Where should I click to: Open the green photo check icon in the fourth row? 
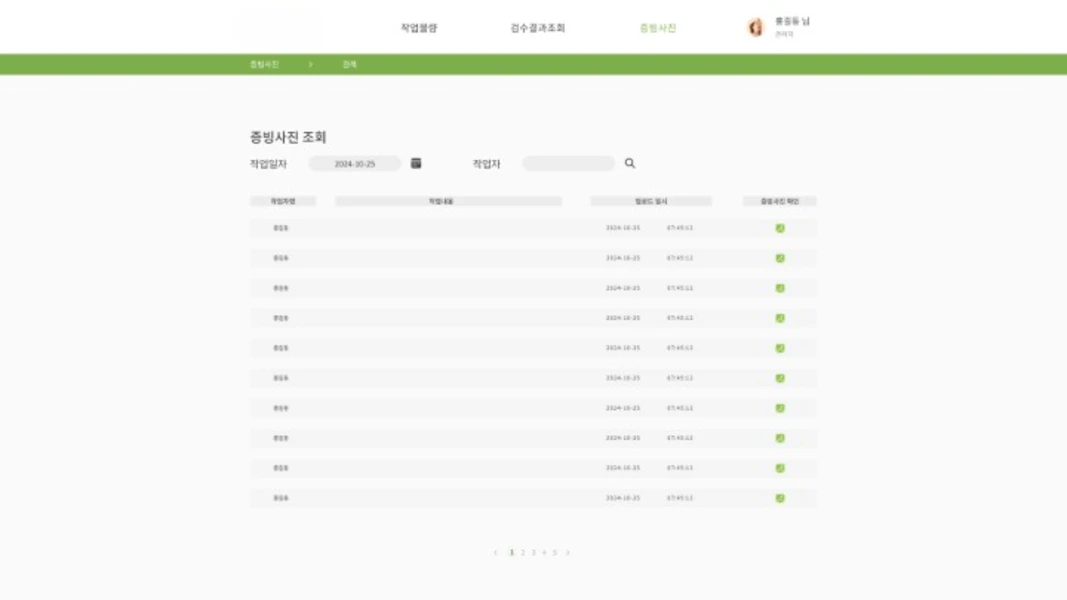click(x=780, y=318)
